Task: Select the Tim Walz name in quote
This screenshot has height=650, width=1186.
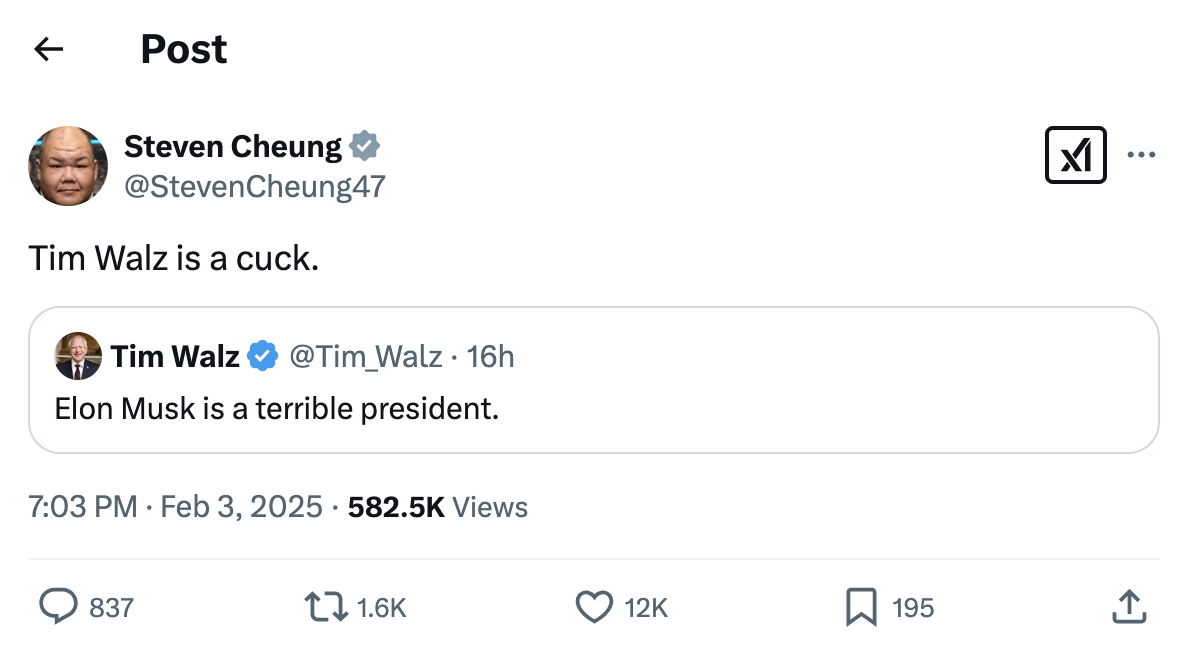Action: coord(175,356)
